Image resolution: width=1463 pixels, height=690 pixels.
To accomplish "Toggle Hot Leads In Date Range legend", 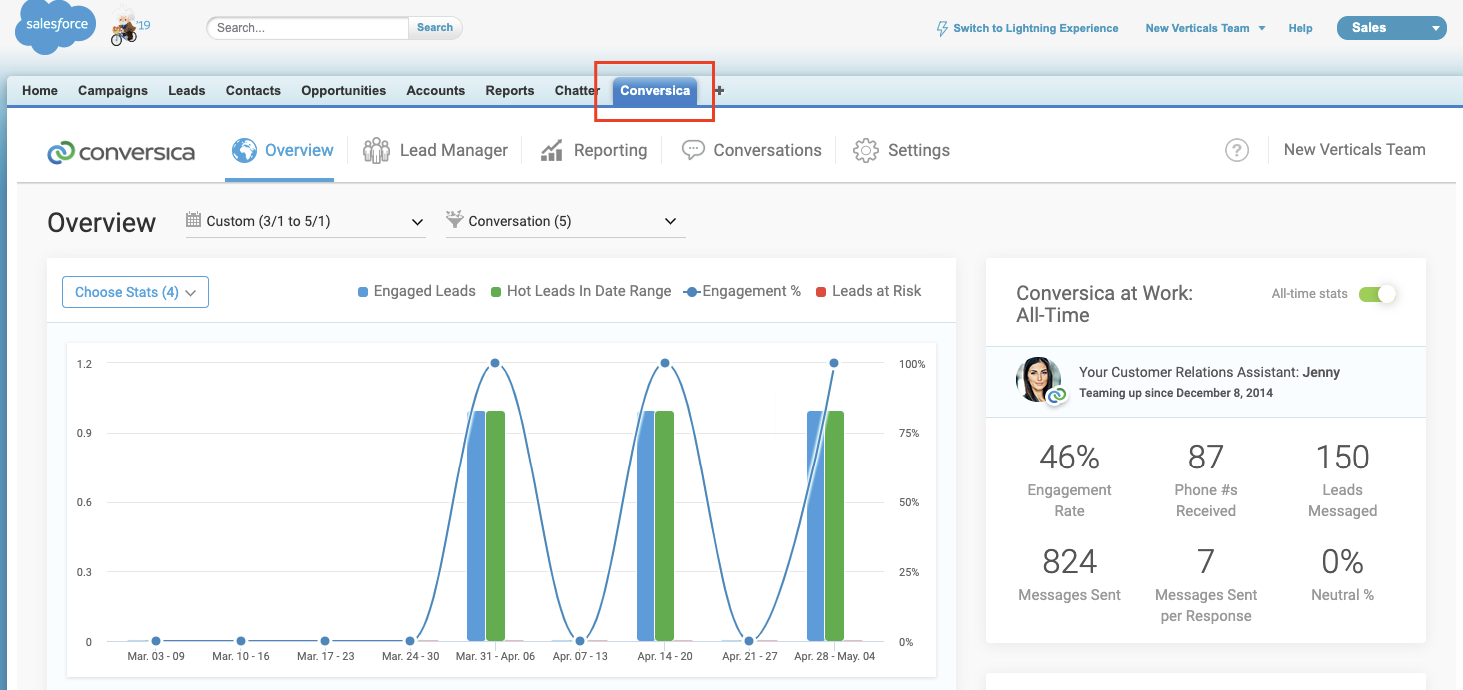I will click(581, 291).
